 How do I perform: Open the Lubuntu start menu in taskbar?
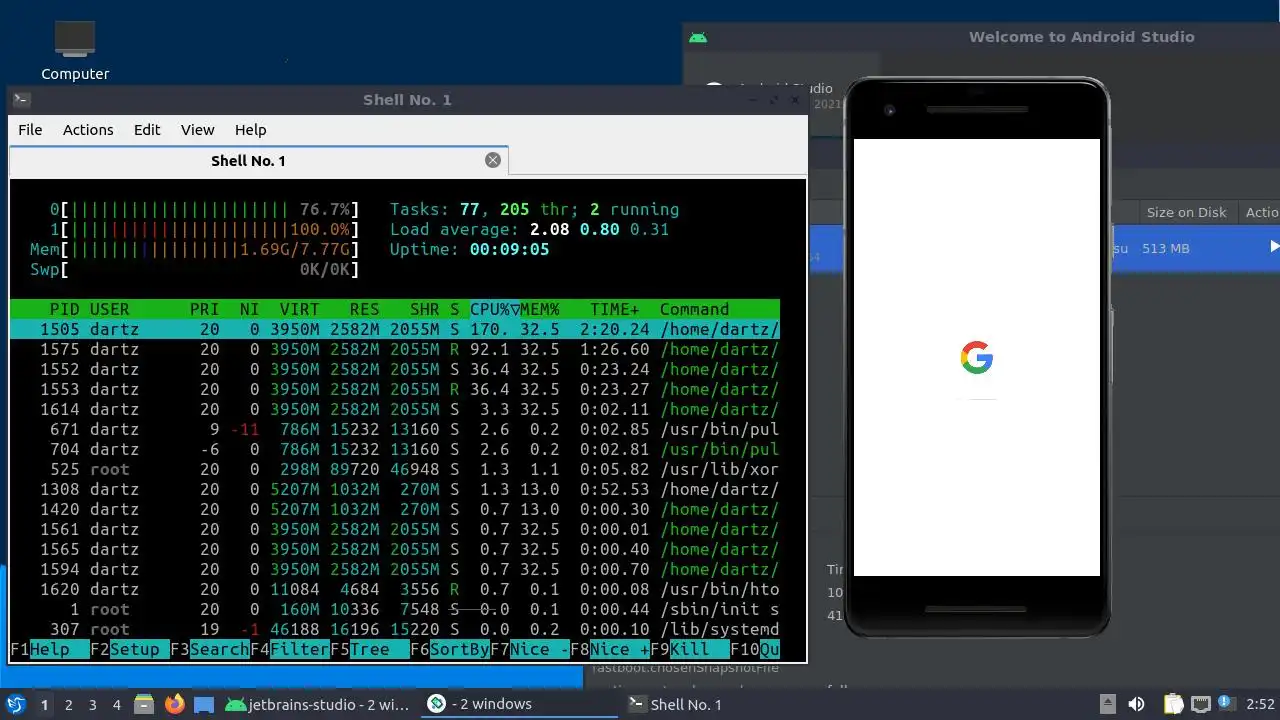15,705
